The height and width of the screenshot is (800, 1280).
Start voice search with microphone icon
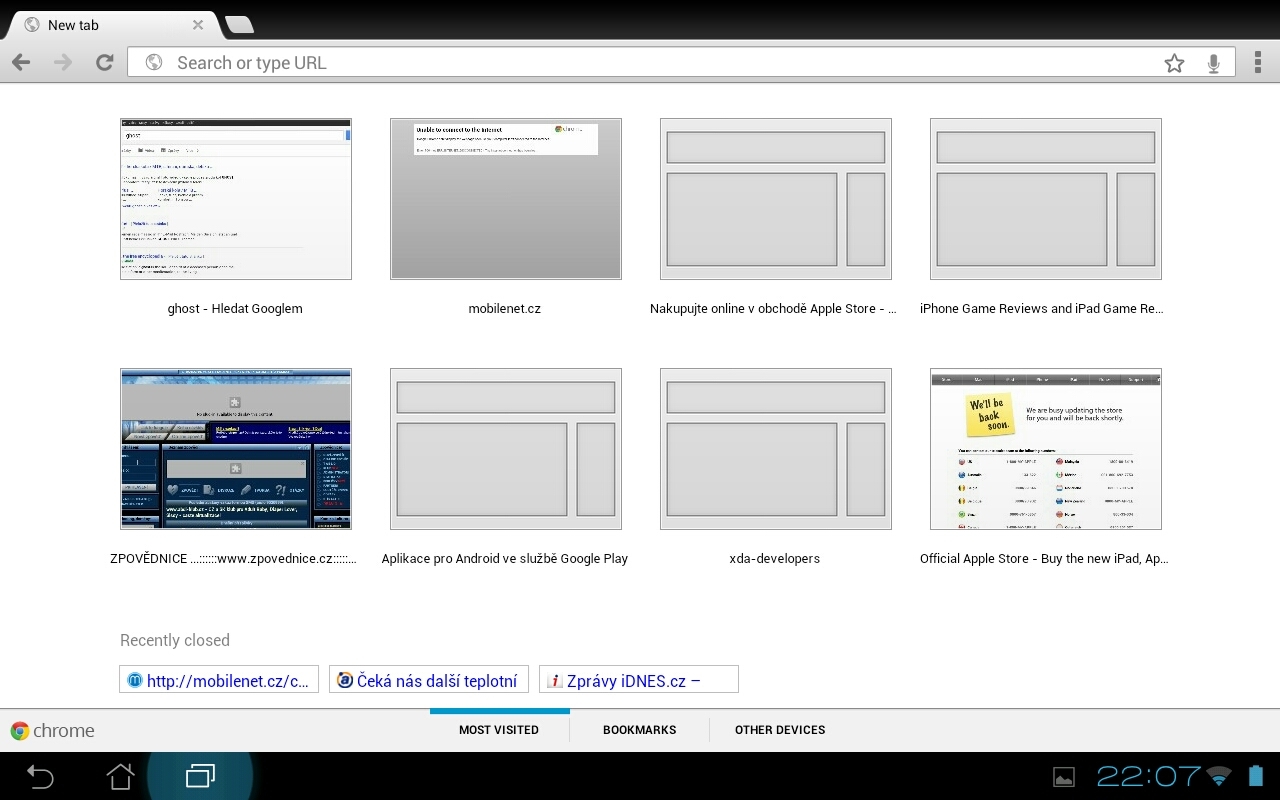coord(1213,61)
